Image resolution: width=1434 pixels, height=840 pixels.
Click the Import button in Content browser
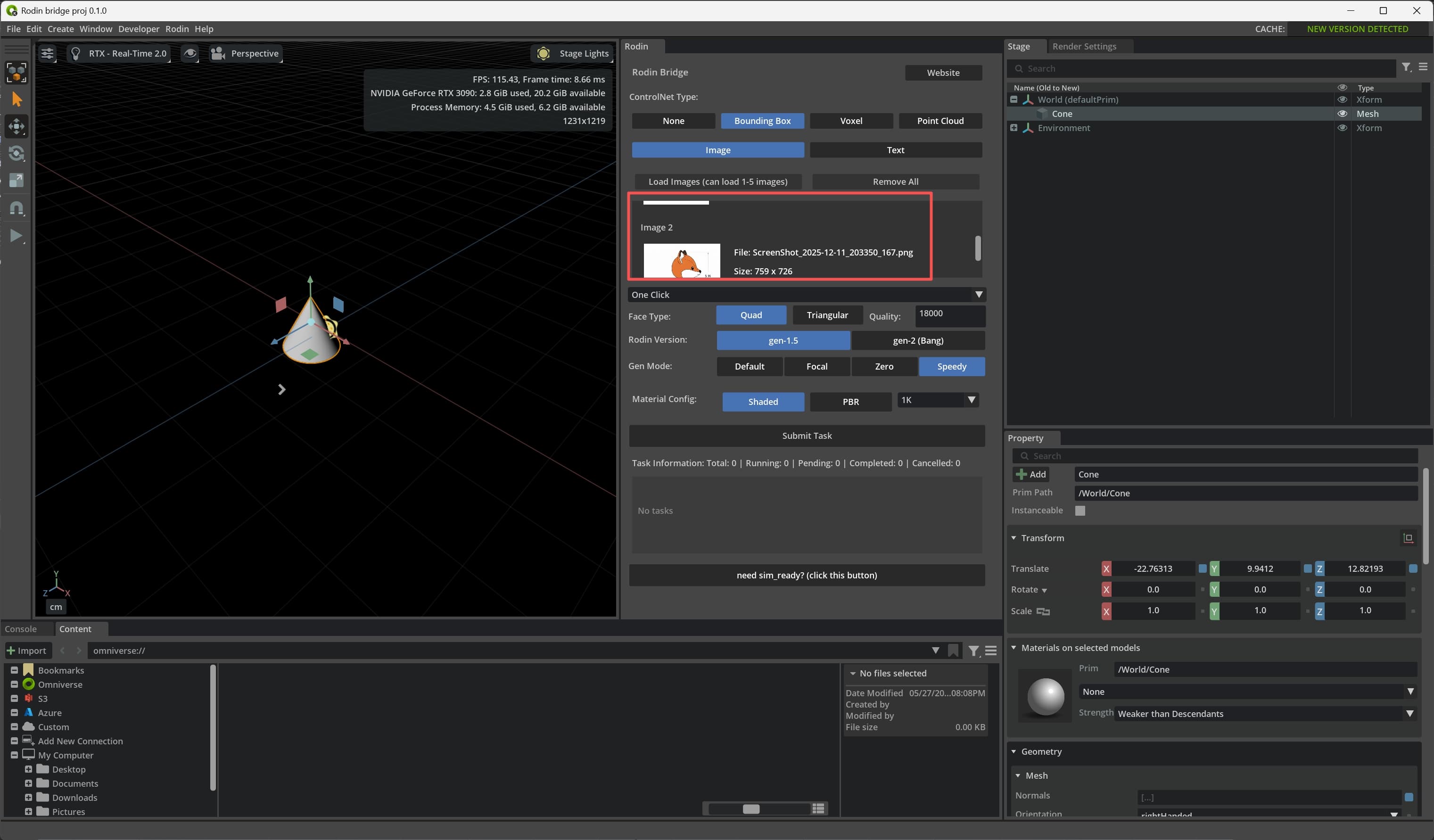[27, 651]
